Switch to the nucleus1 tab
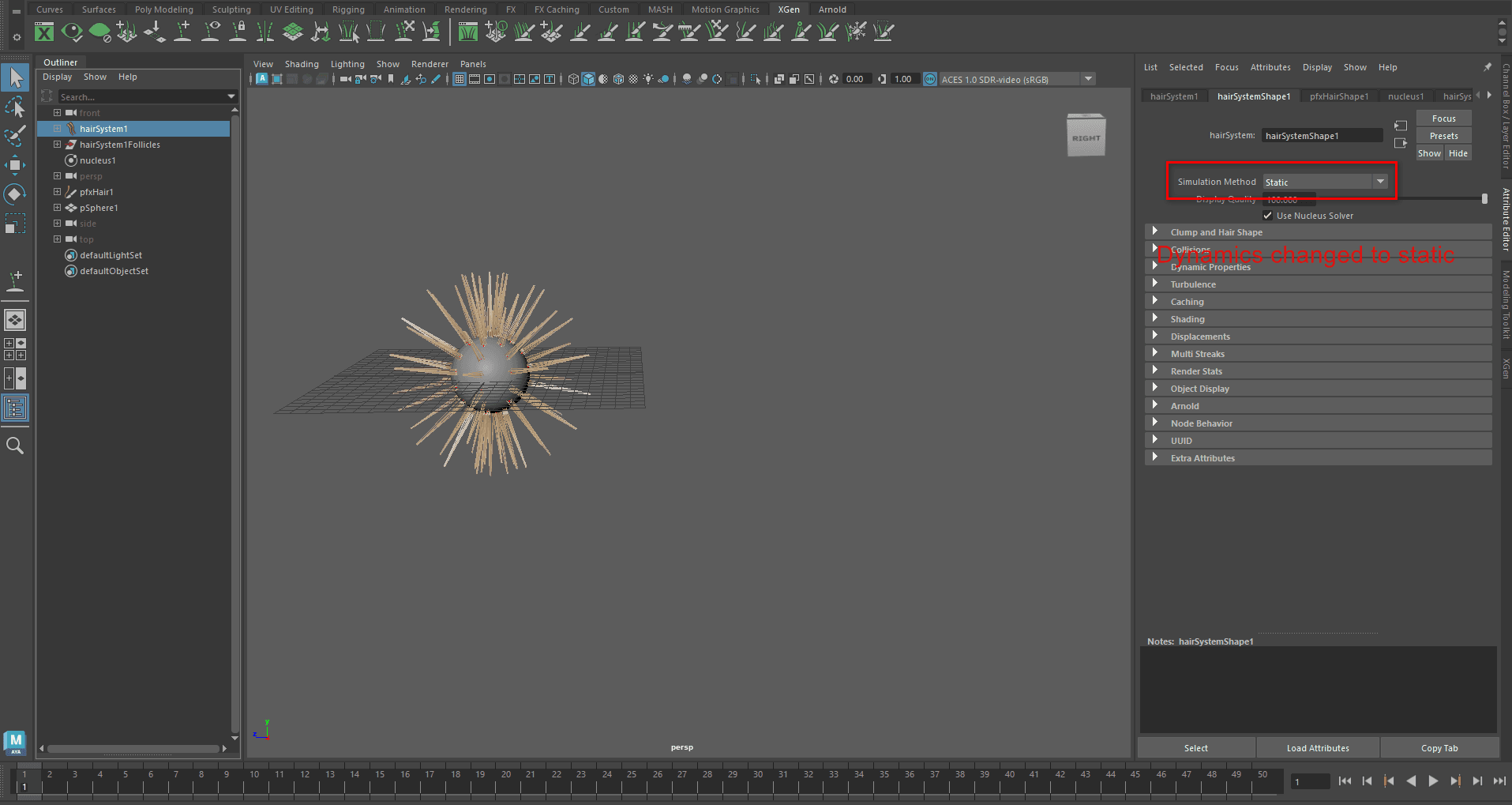 [x=1405, y=96]
